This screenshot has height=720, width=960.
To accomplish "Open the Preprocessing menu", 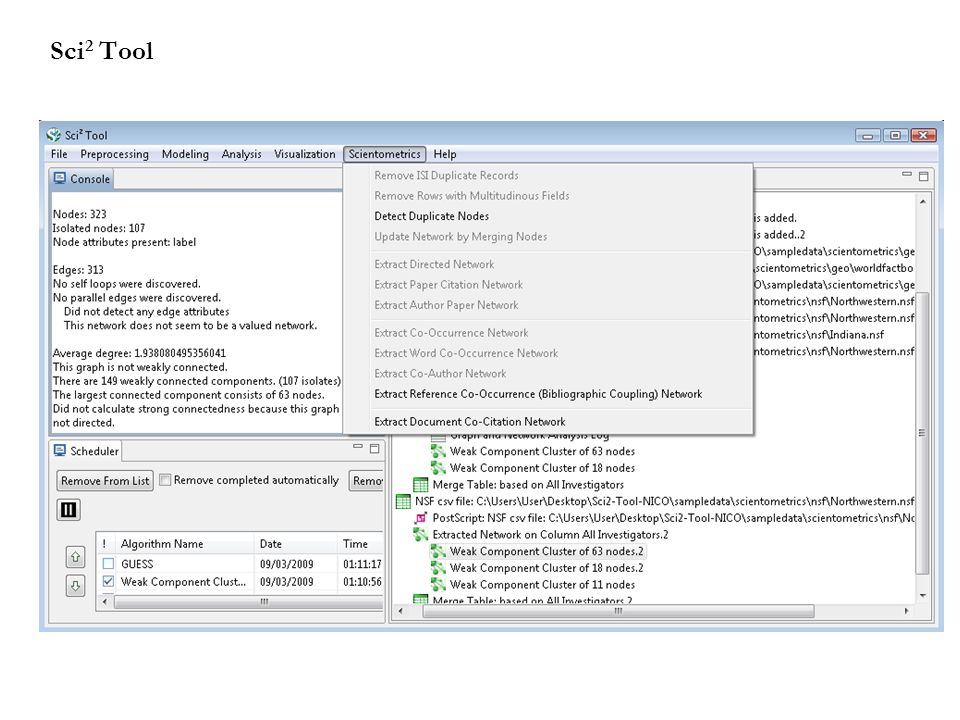I will [x=114, y=154].
